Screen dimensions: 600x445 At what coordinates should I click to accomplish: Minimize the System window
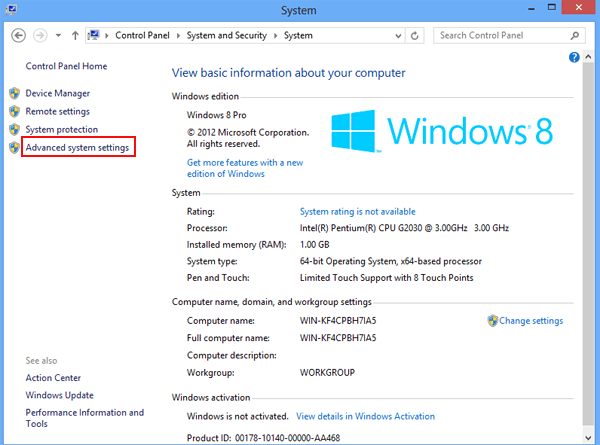532,8
